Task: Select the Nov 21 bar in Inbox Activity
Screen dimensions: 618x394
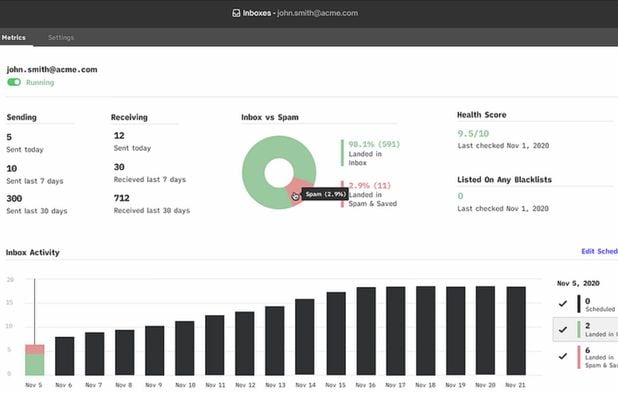Action: (x=516, y=331)
